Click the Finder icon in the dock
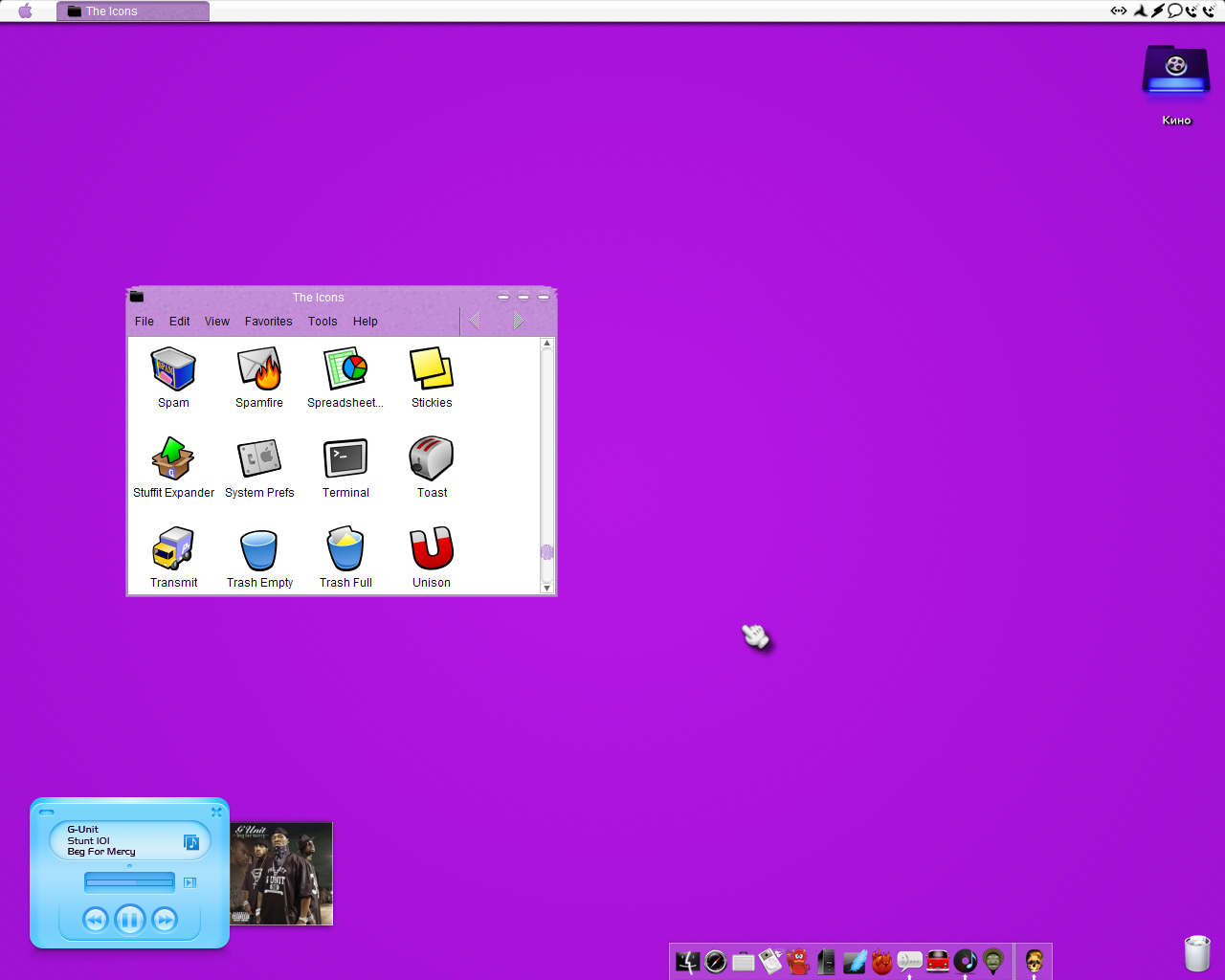1225x980 pixels. click(x=687, y=962)
